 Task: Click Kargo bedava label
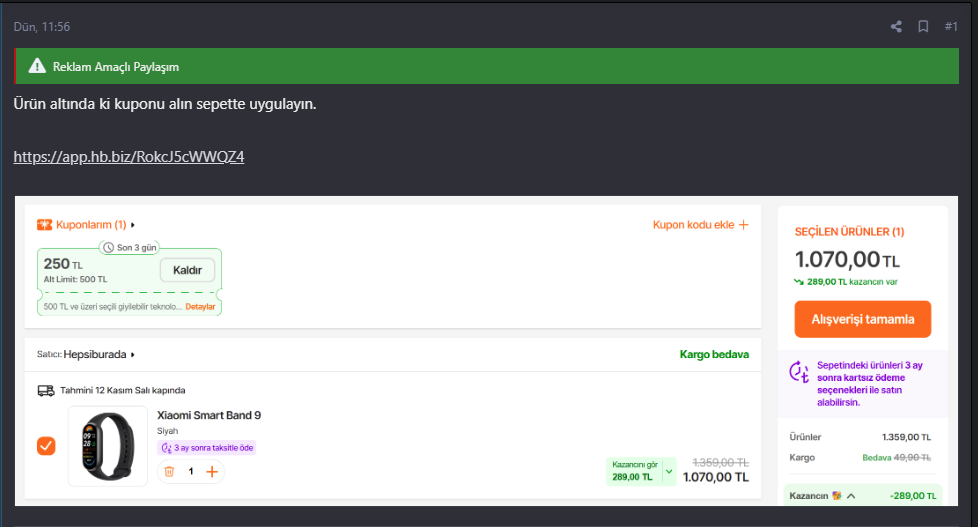pos(714,354)
